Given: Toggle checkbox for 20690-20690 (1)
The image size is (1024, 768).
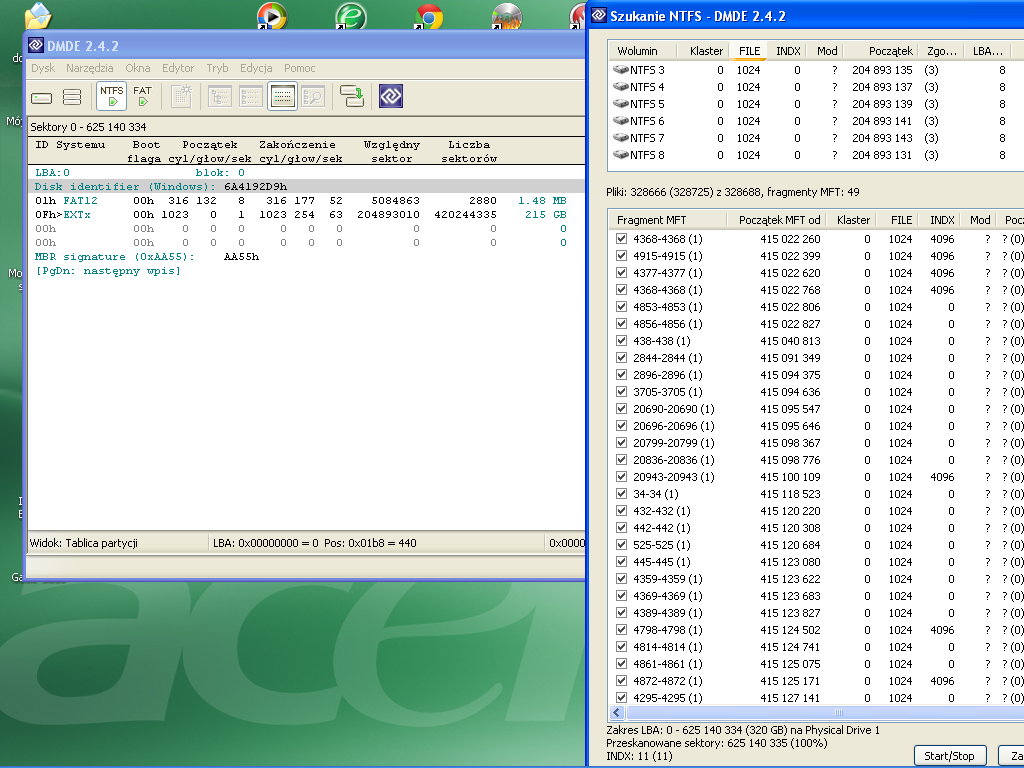Looking at the screenshot, I should tap(621, 409).
